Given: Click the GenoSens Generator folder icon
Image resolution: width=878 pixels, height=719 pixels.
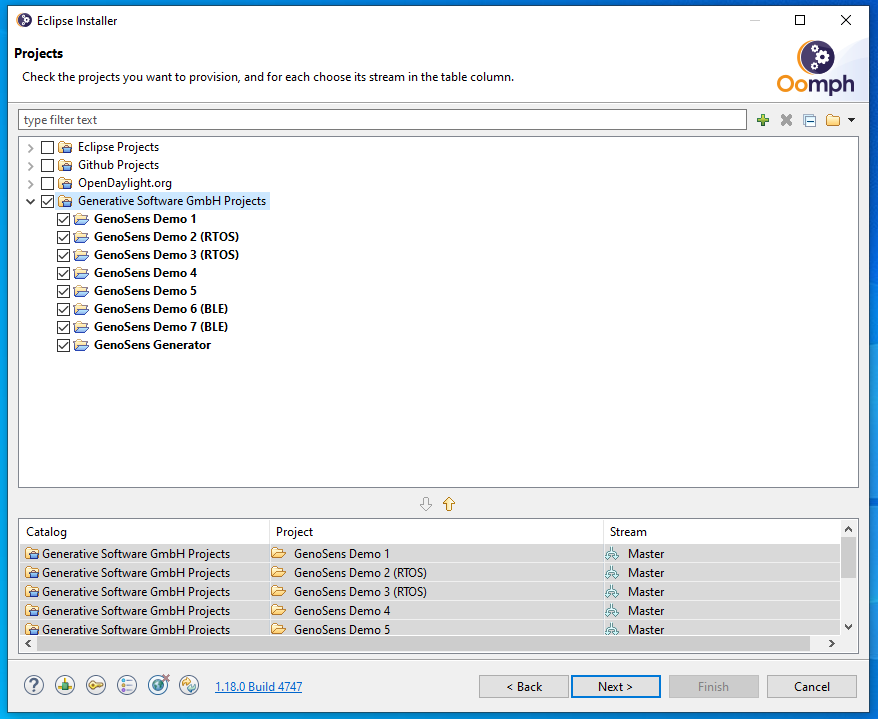Looking at the screenshot, I should pos(81,345).
